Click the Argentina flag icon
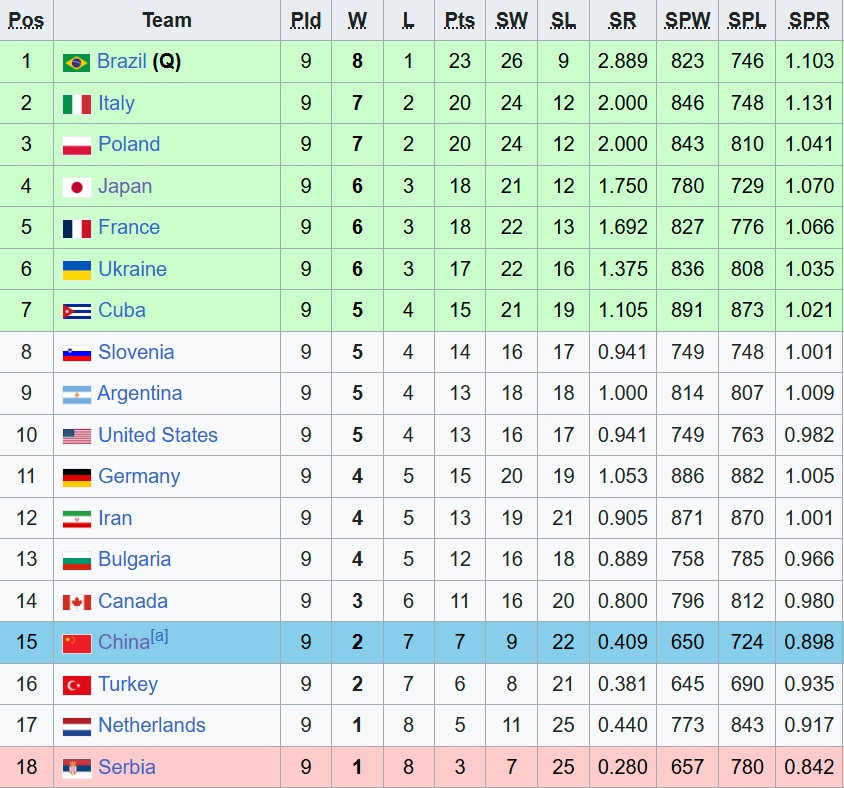 (76, 395)
